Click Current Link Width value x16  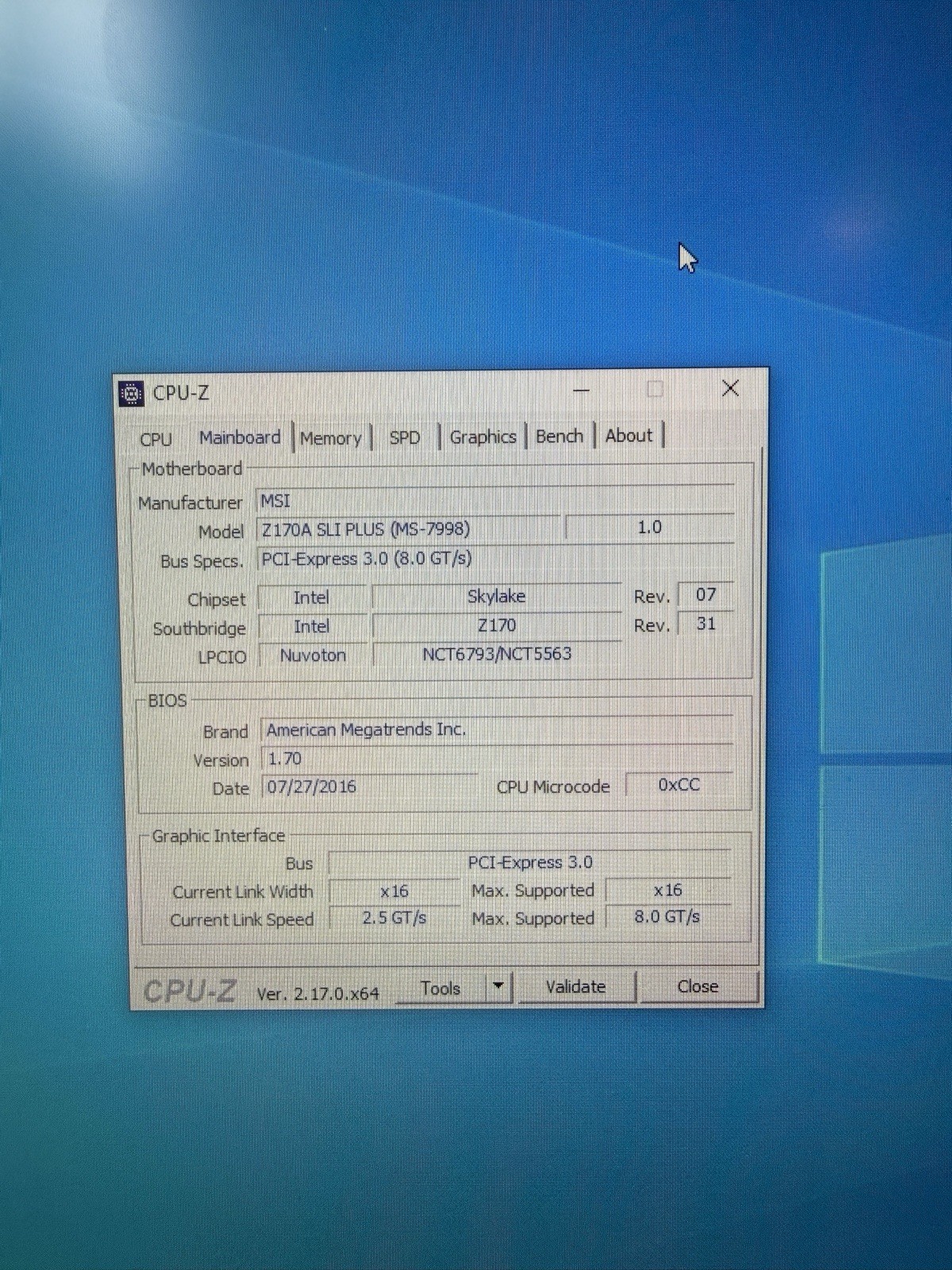[x=394, y=891]
